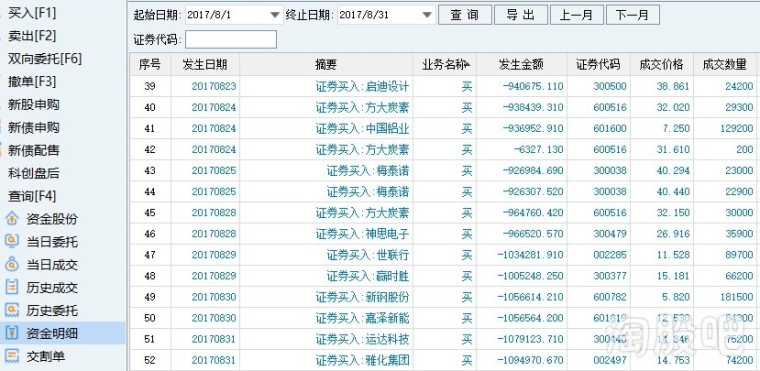Click the 发生金额 column header
760x371 pixels.
point(522,65)
